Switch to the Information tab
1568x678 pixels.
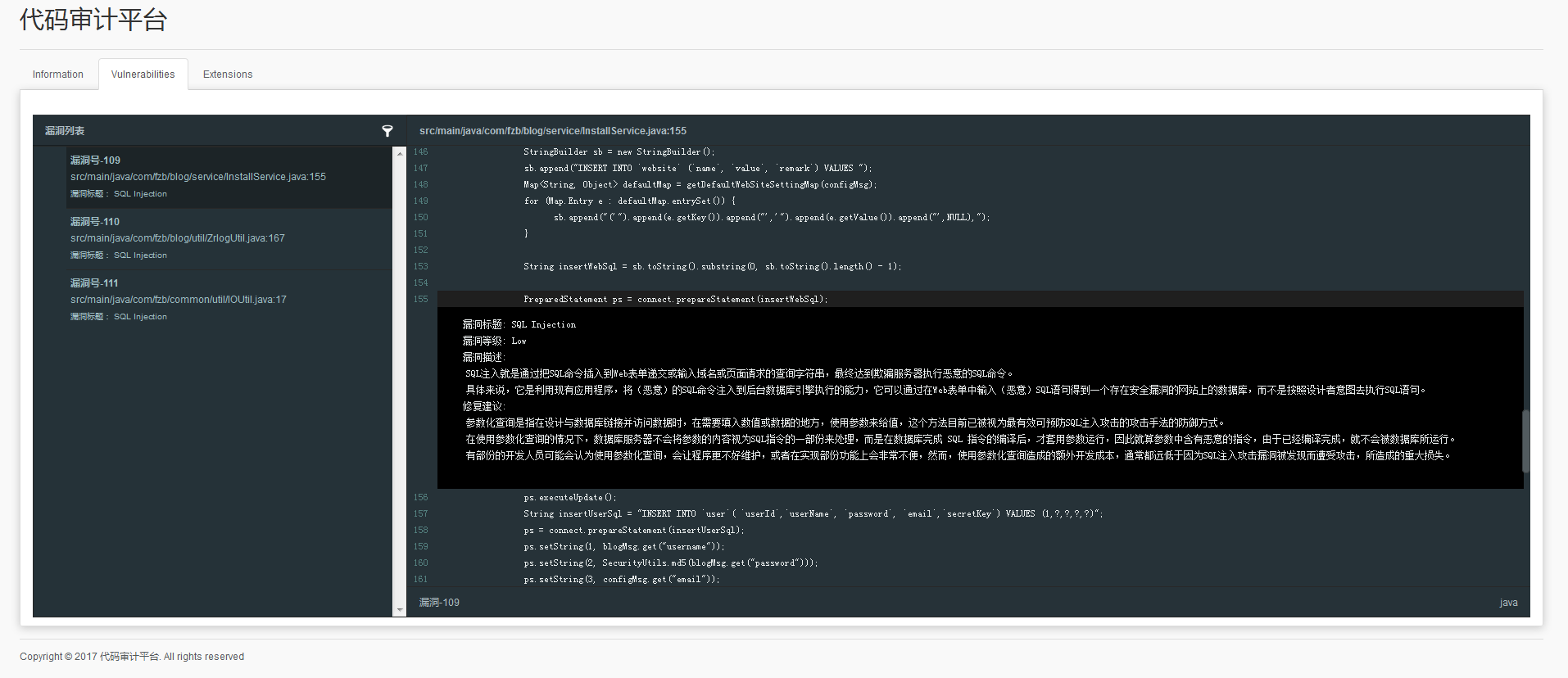(x=58, y=75)
